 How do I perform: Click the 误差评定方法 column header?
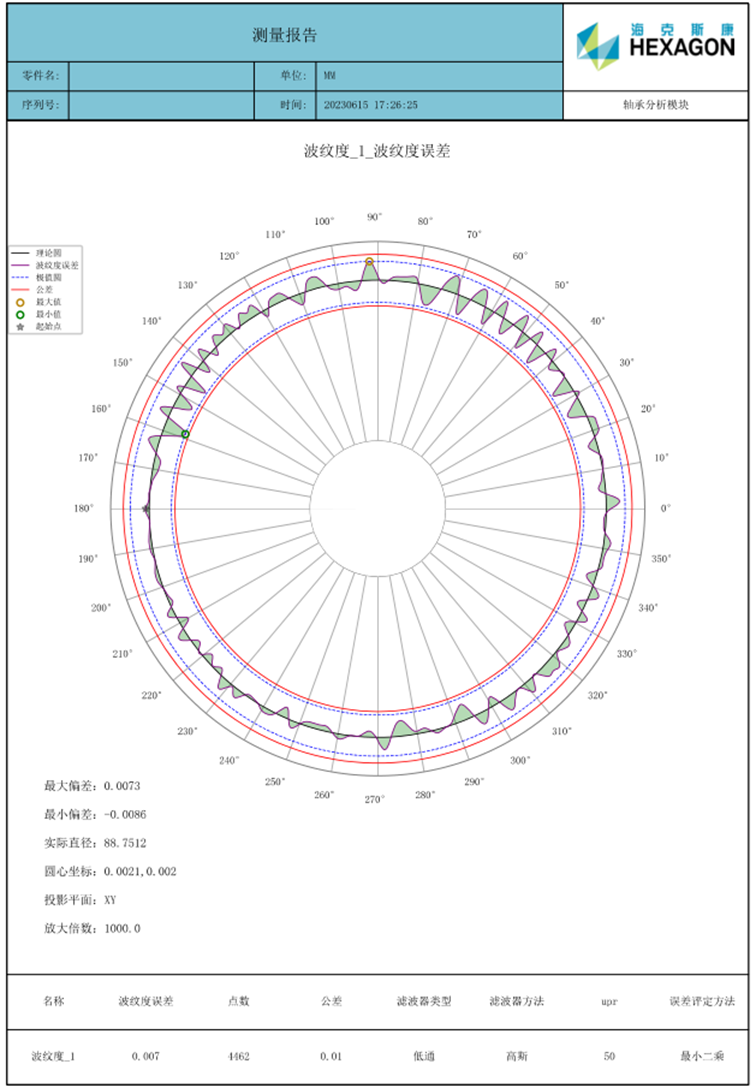click(x=702, y=1001)
